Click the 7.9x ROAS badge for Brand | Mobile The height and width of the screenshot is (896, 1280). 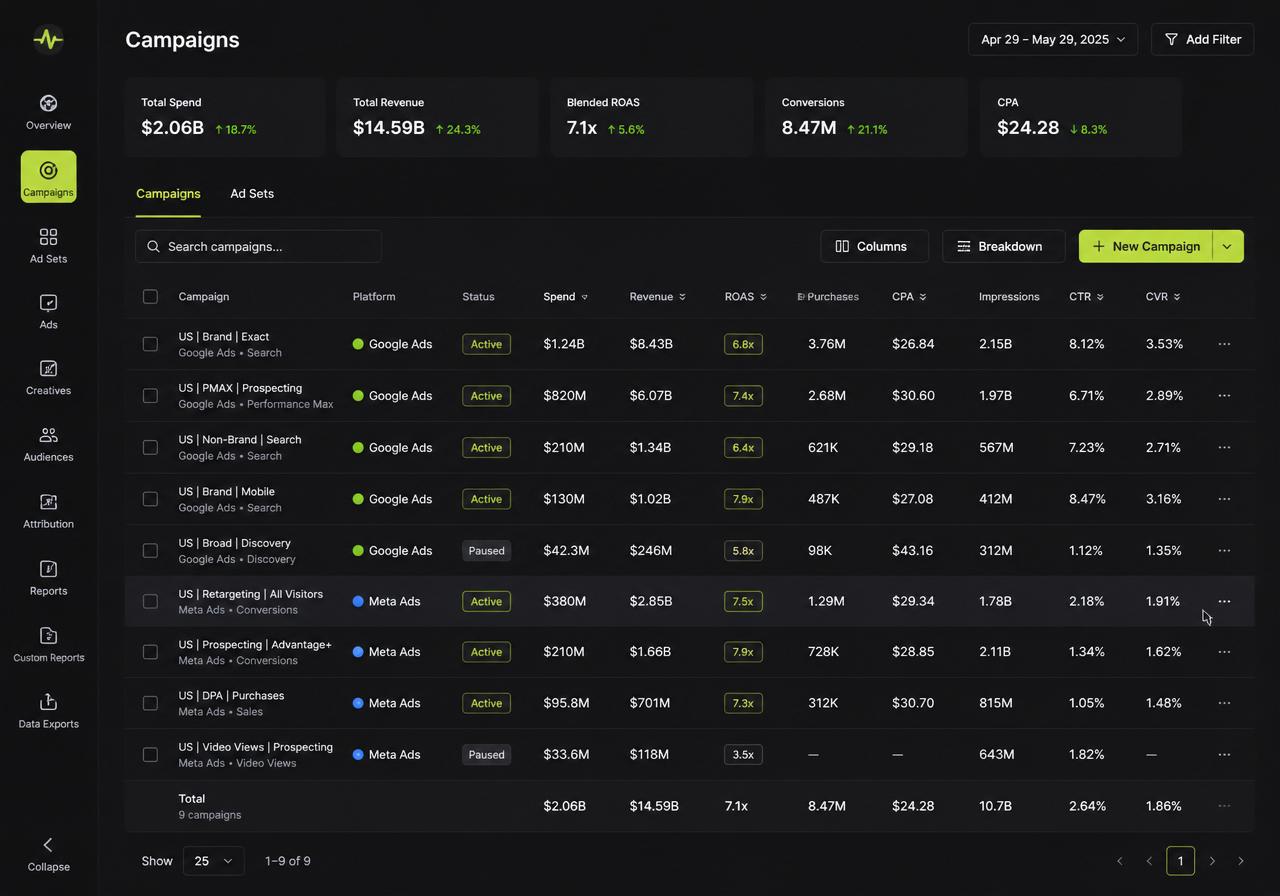pyautogui.click(x=743, y=499)
